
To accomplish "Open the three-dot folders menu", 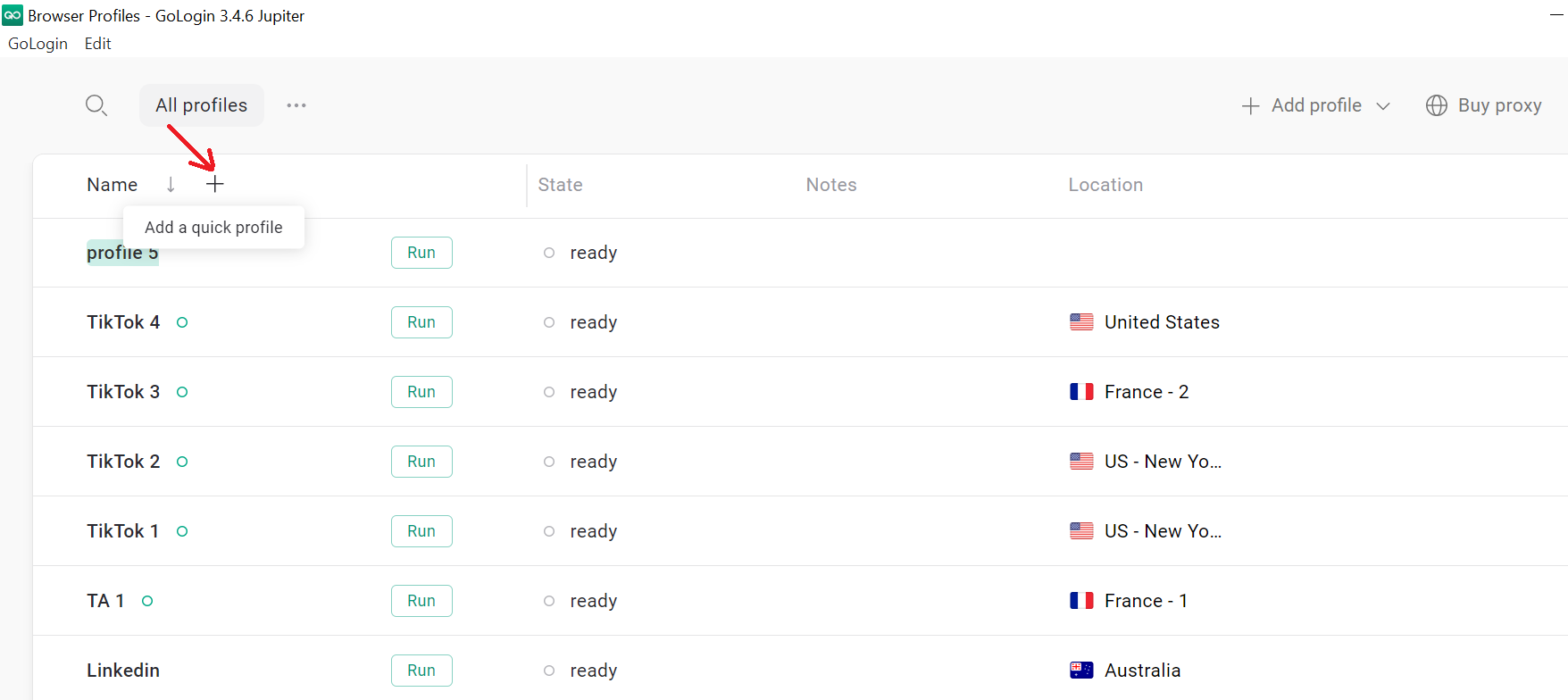I will coord(296,105).
